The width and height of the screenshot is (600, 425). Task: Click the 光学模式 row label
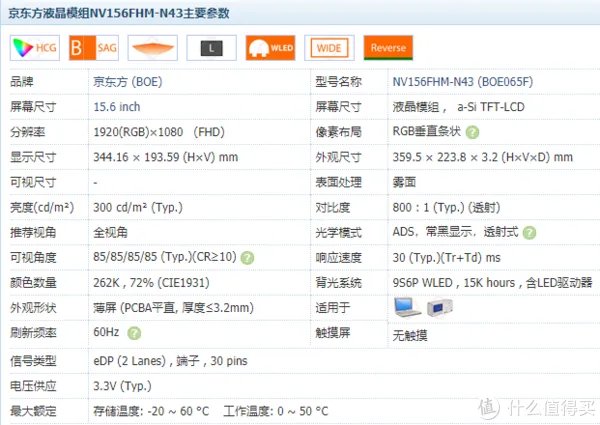click(x=339, y=232)
